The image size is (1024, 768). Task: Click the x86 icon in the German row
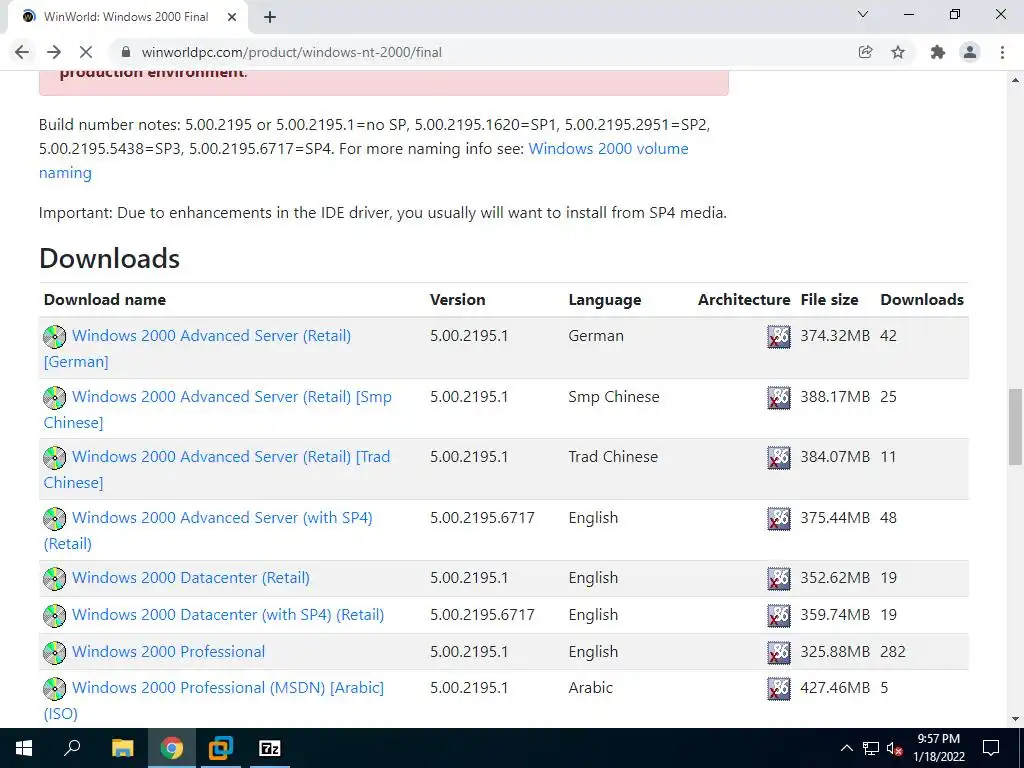click(778, 336)
